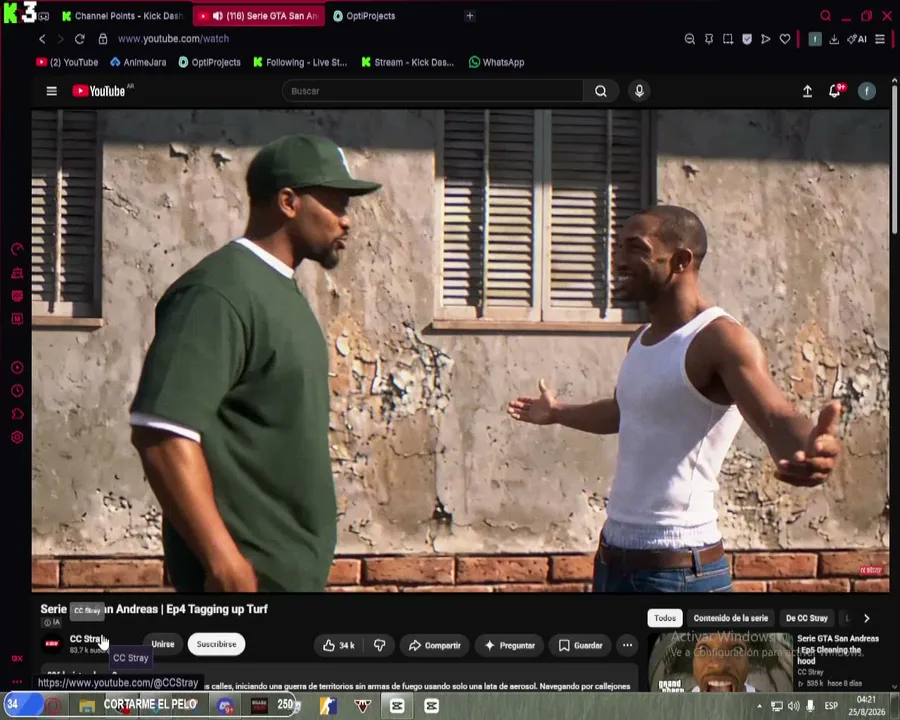This screenshot has height=720, width=900.
Task: Select the Serie GTA San Andreas tab
Action: [x=259, y=16]
